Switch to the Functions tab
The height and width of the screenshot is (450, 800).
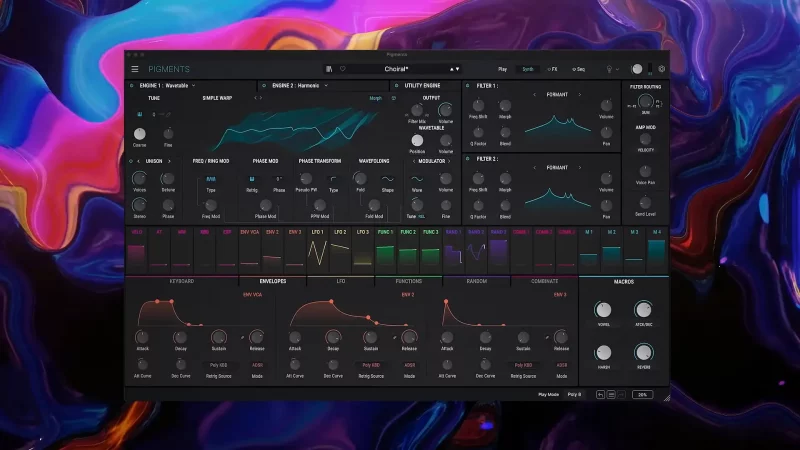click(408, 282)
